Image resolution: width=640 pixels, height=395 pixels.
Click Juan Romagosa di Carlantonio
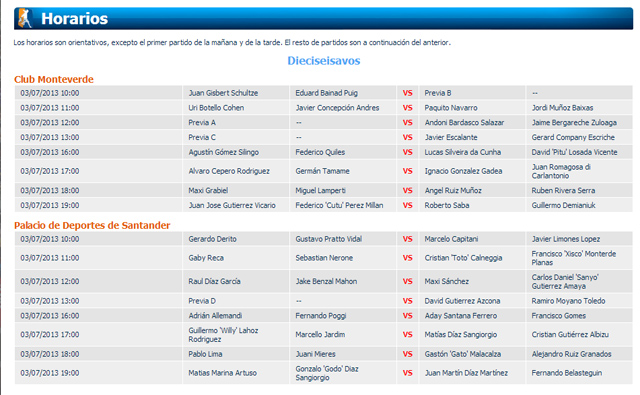pos(561,171)
